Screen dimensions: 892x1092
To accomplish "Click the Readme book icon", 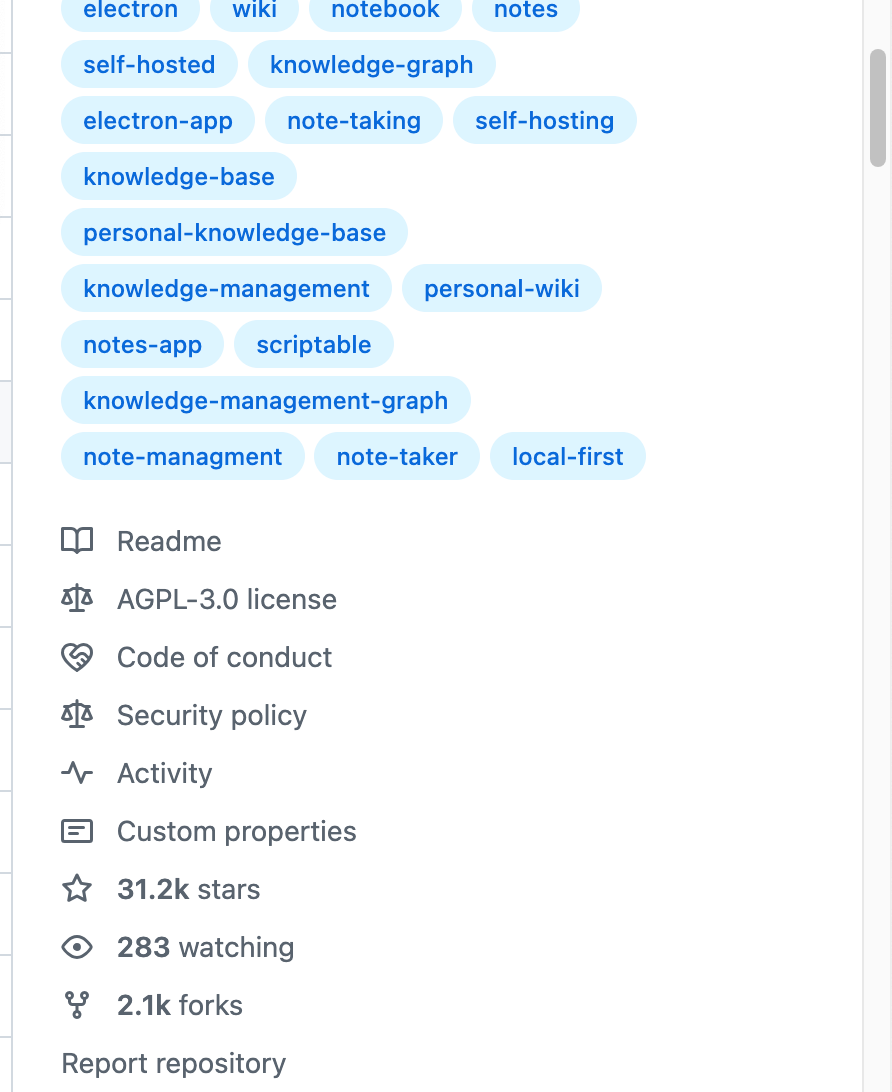I will (77, 541).
